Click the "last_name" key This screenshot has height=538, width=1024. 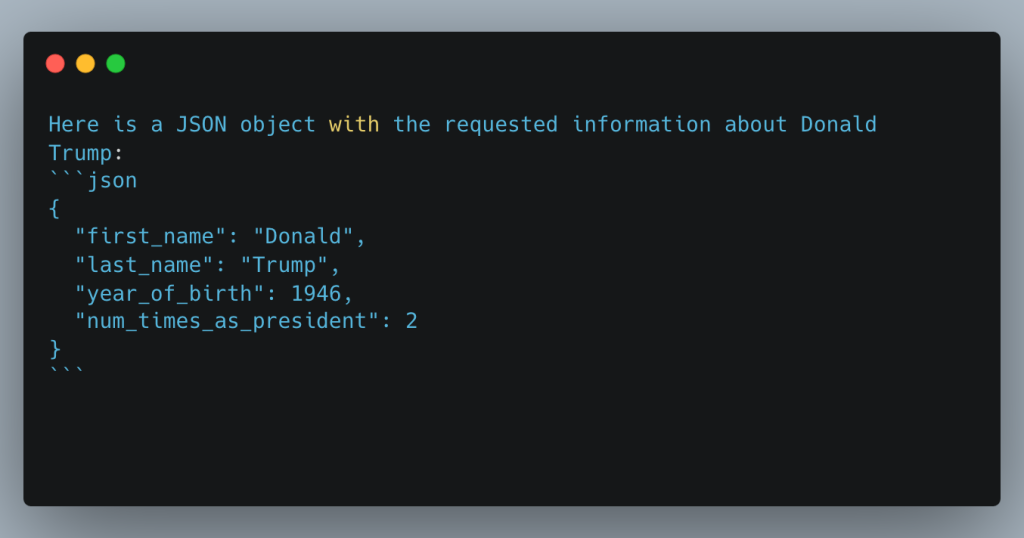click(144, 265)
